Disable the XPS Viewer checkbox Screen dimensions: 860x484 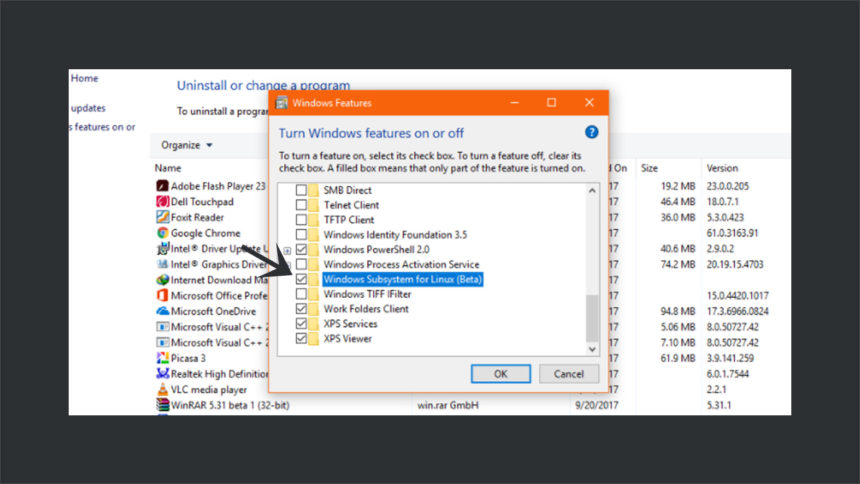pyautogui.click(x=301, y=339)
